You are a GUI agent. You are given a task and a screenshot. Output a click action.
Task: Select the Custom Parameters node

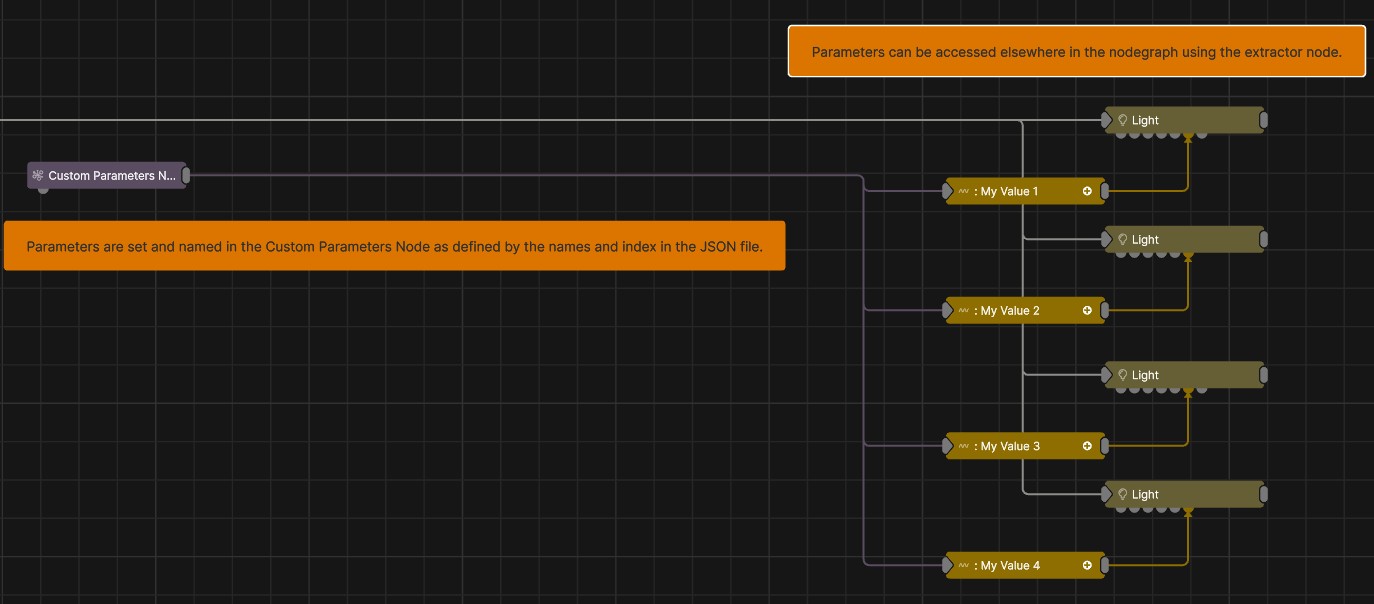point(106,176)
